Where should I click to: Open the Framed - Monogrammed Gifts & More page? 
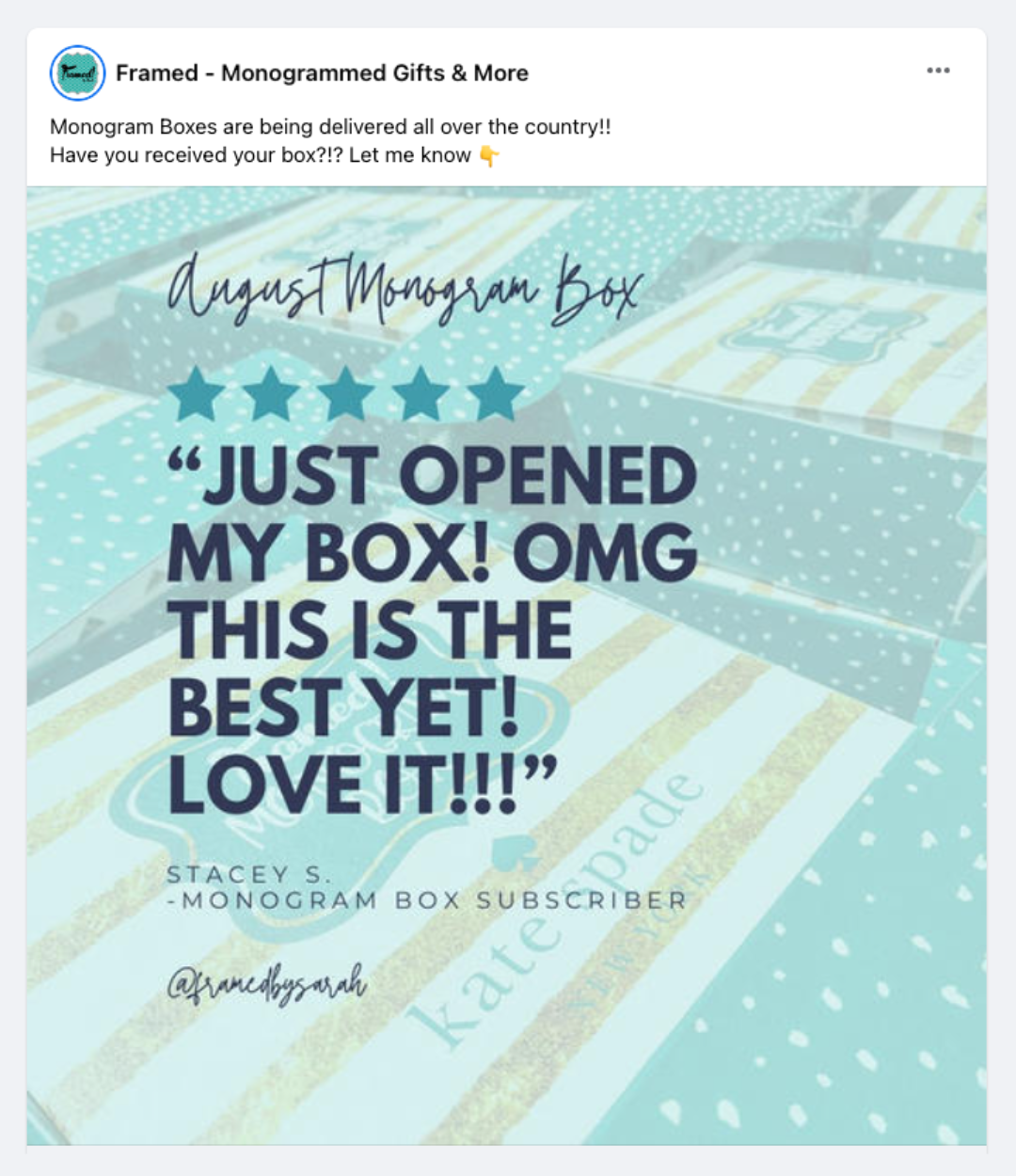322,73
